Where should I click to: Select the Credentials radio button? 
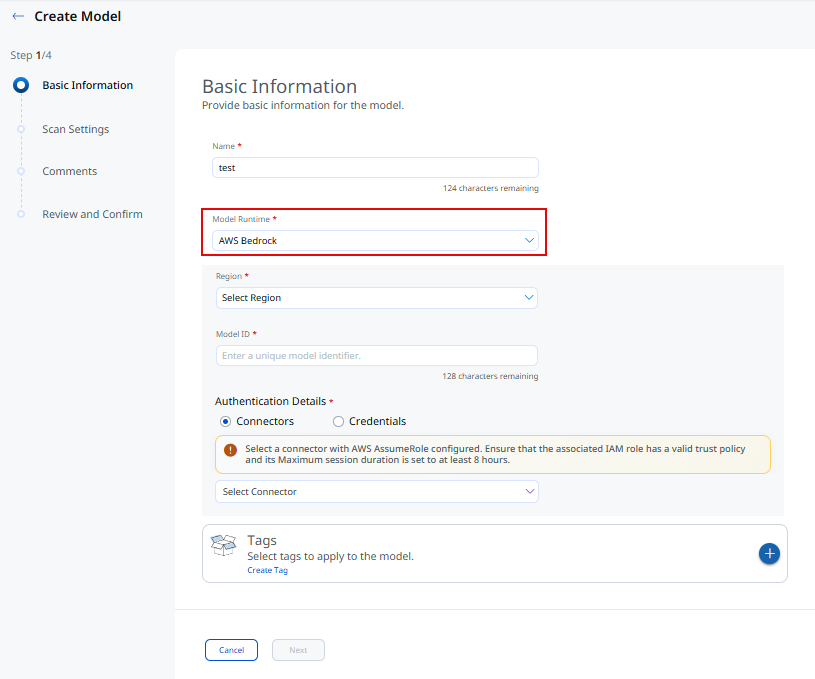coord(338,421)
